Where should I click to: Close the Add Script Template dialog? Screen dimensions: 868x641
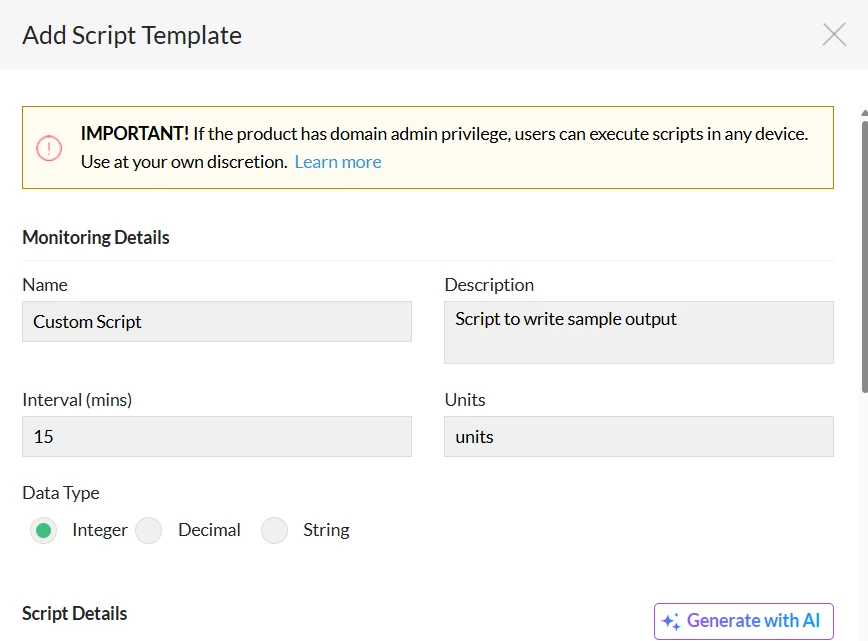click(x=834, y=35)
